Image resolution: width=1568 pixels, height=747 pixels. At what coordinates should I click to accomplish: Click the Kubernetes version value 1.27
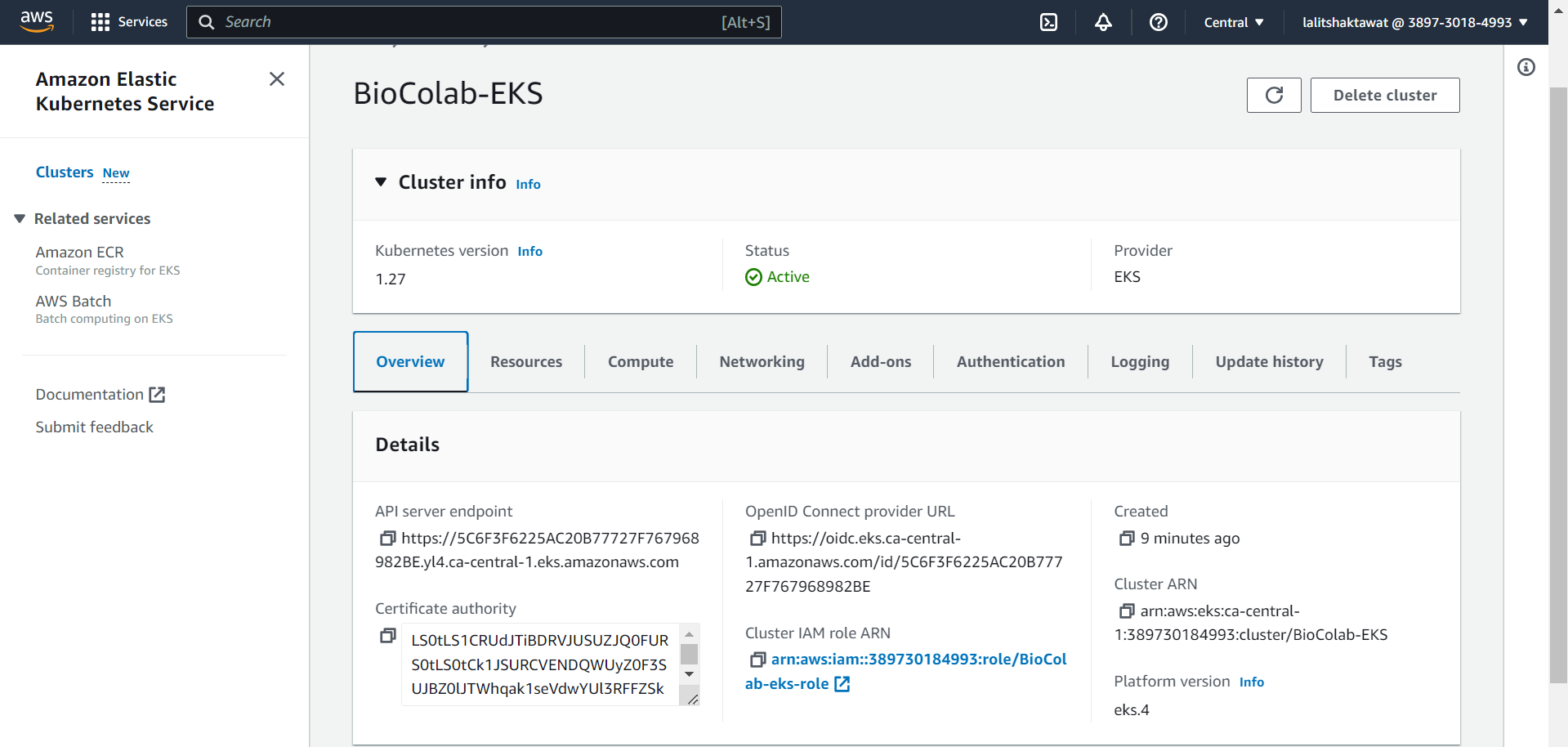click(x=390, y=279)
